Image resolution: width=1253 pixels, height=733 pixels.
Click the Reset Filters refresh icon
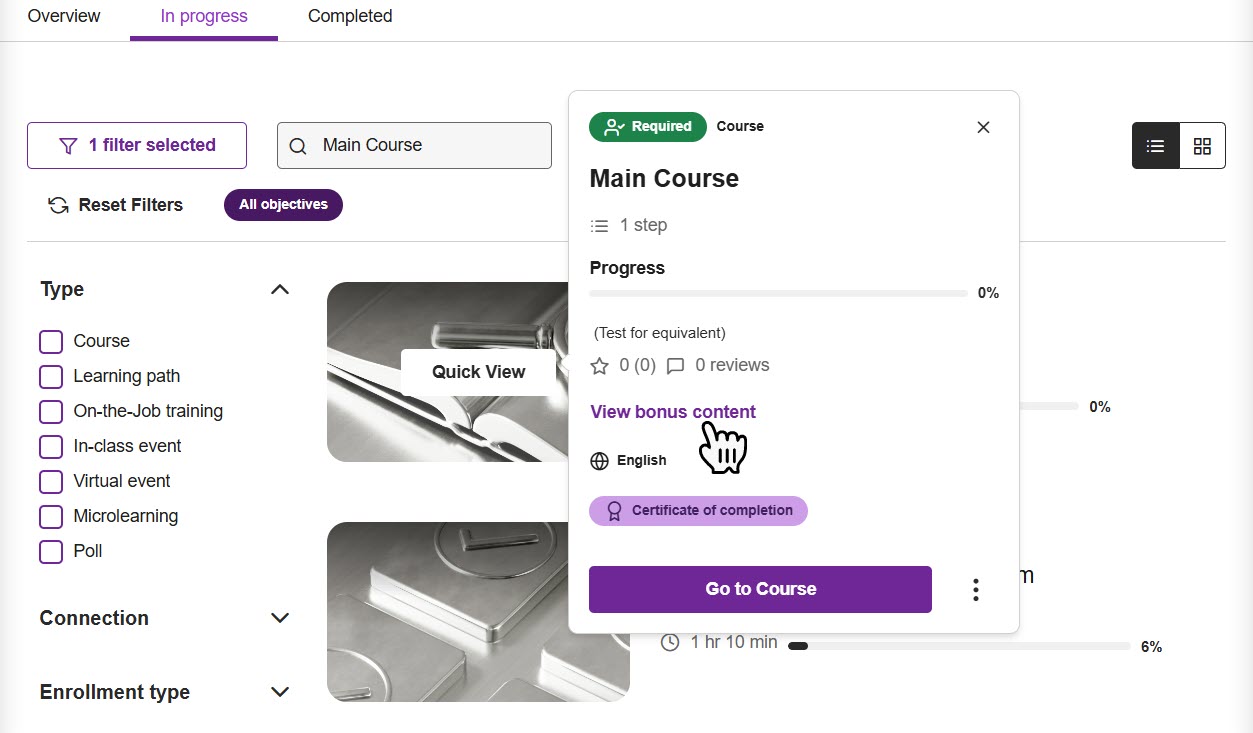point(57,204)
